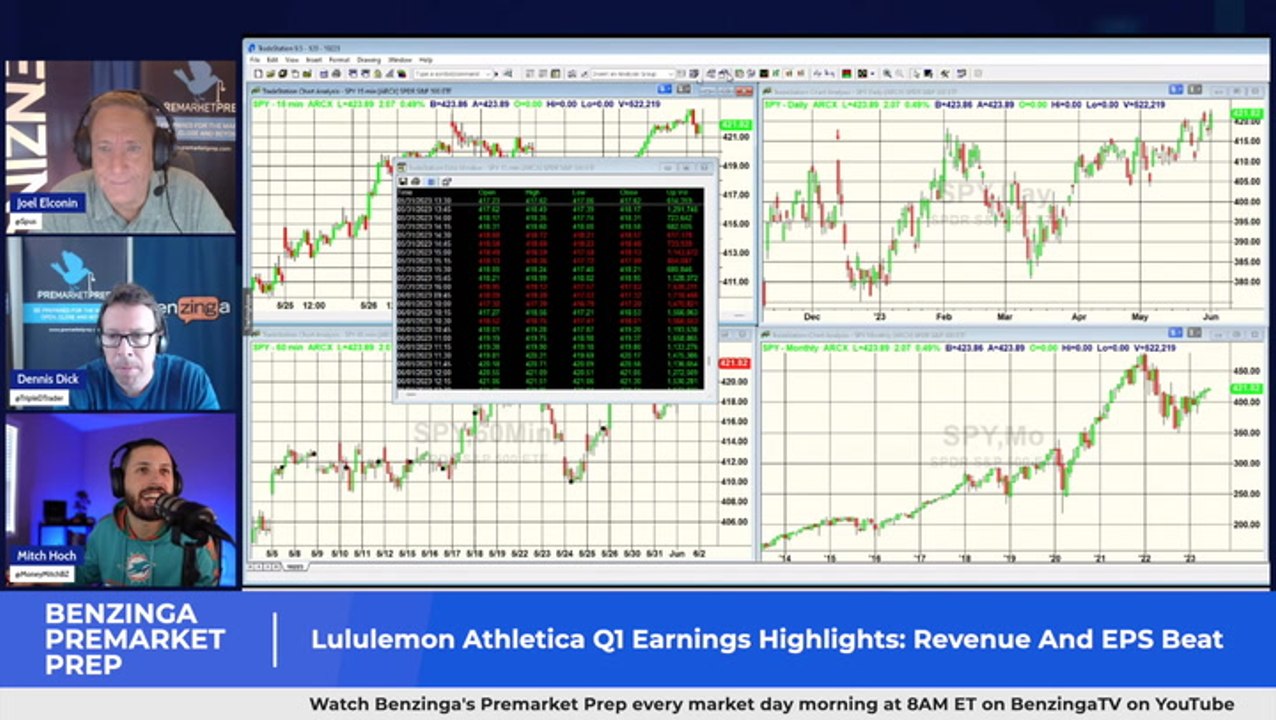The height and width of the screenshot is (720, 1276).
Task: Click the New document toolbar icon
Action: point(258,74)
